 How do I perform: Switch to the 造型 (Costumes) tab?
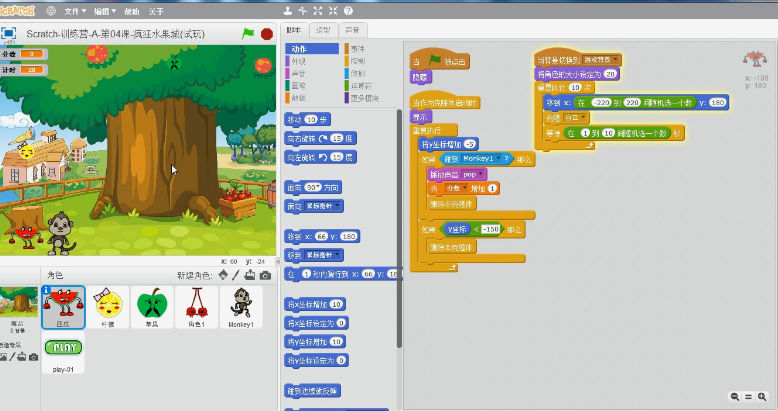point(323,30)
